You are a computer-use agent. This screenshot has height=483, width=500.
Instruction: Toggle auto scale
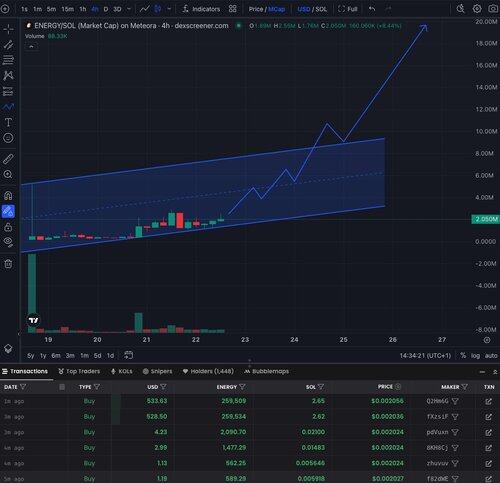coord(491,356)
